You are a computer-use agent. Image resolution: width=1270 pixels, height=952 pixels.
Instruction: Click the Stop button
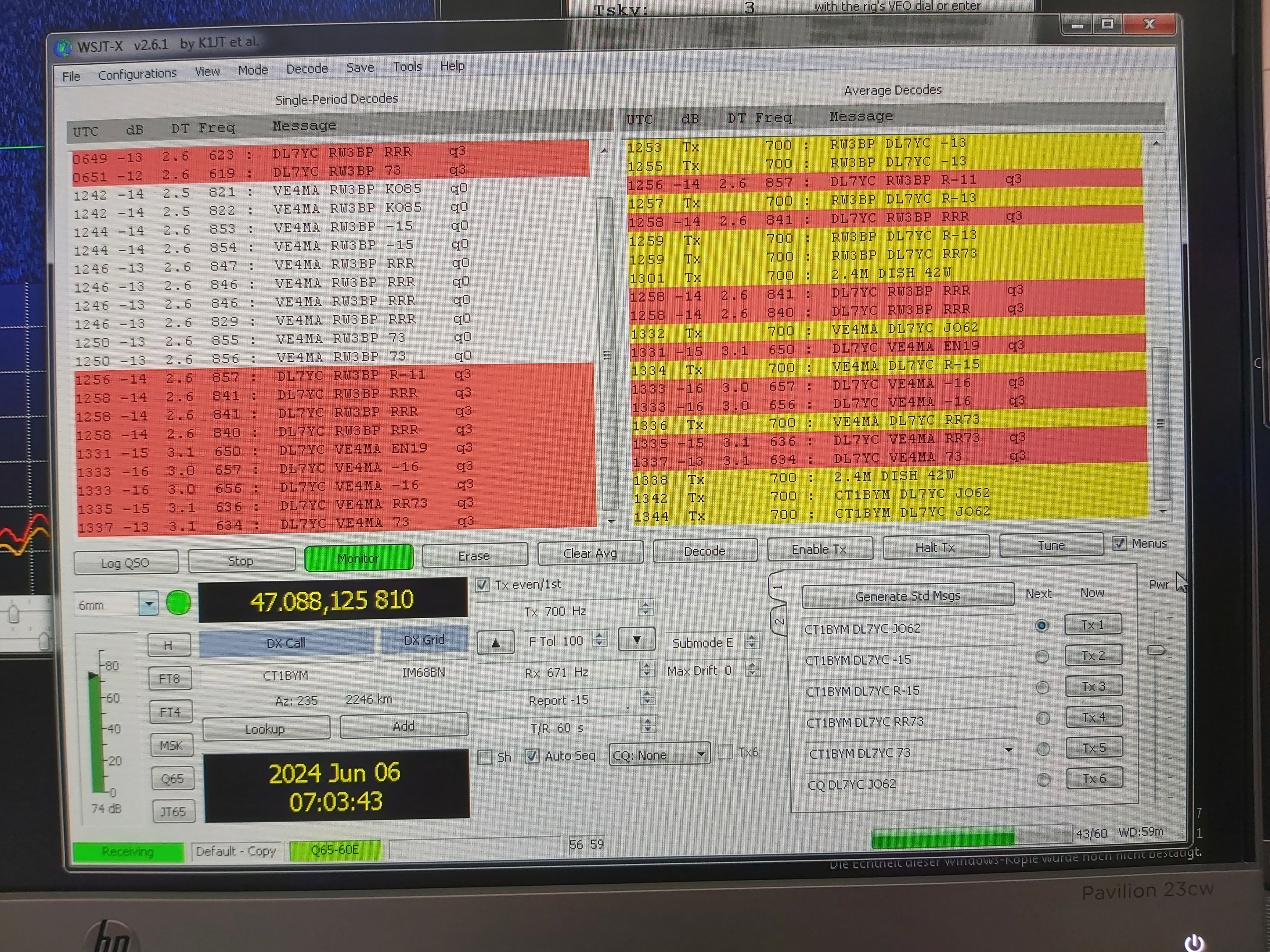[x=241, y=560]
